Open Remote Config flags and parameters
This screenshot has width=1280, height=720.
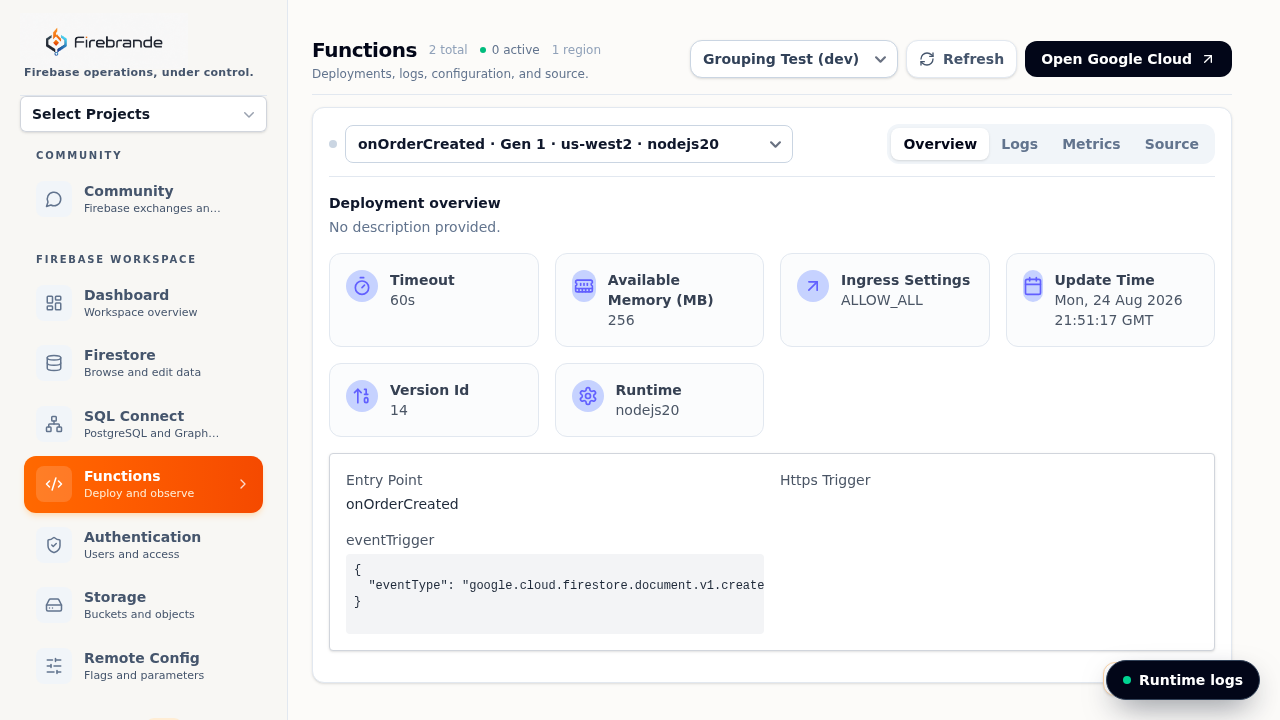[143, 666]
